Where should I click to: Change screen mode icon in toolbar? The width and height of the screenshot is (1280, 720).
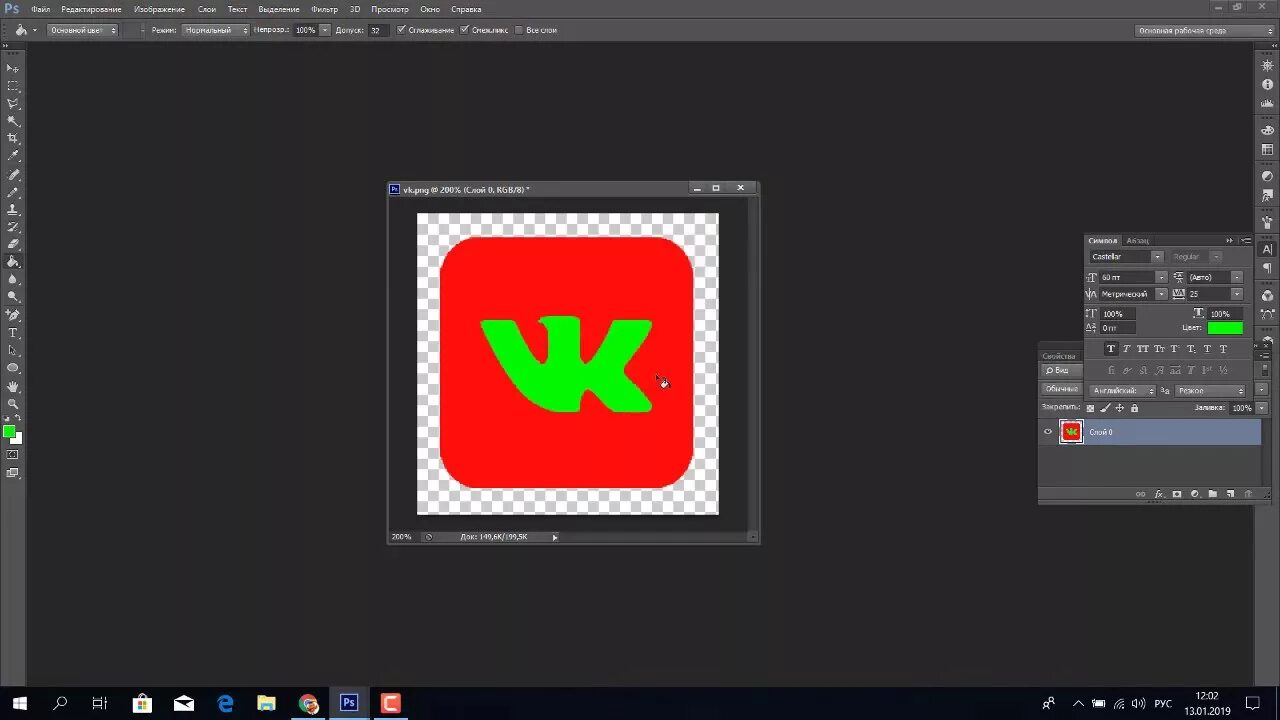coord(13,473)
